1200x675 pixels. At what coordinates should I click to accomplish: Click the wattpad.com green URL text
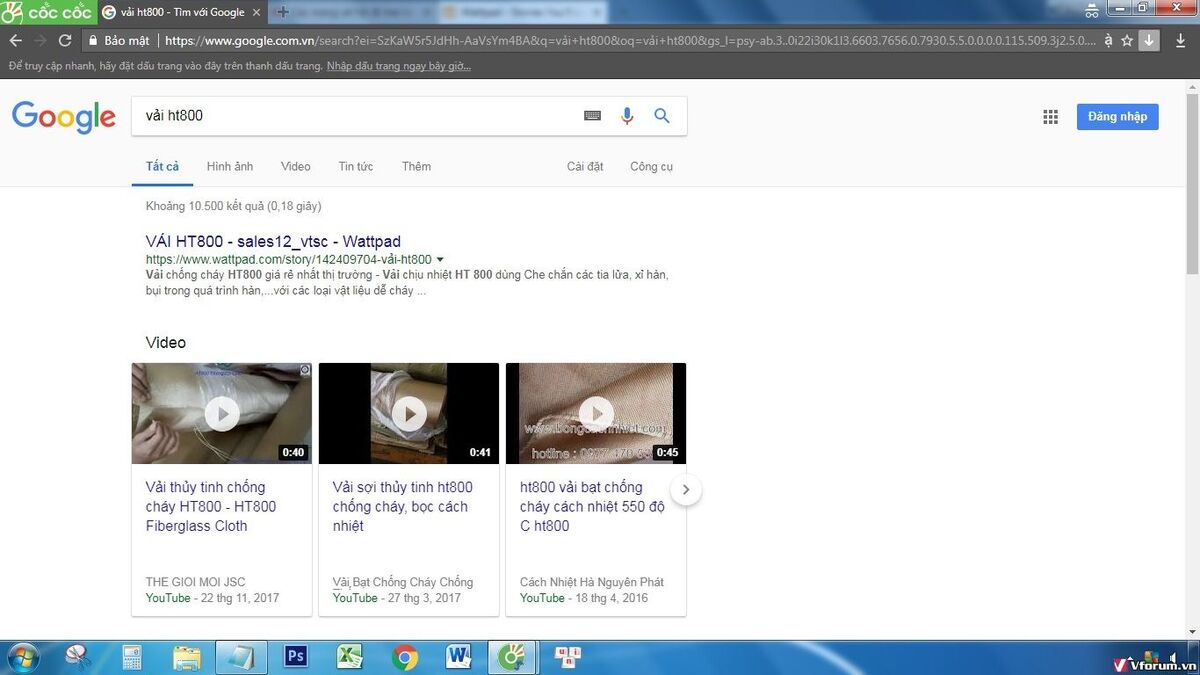(x=289, y=260)
